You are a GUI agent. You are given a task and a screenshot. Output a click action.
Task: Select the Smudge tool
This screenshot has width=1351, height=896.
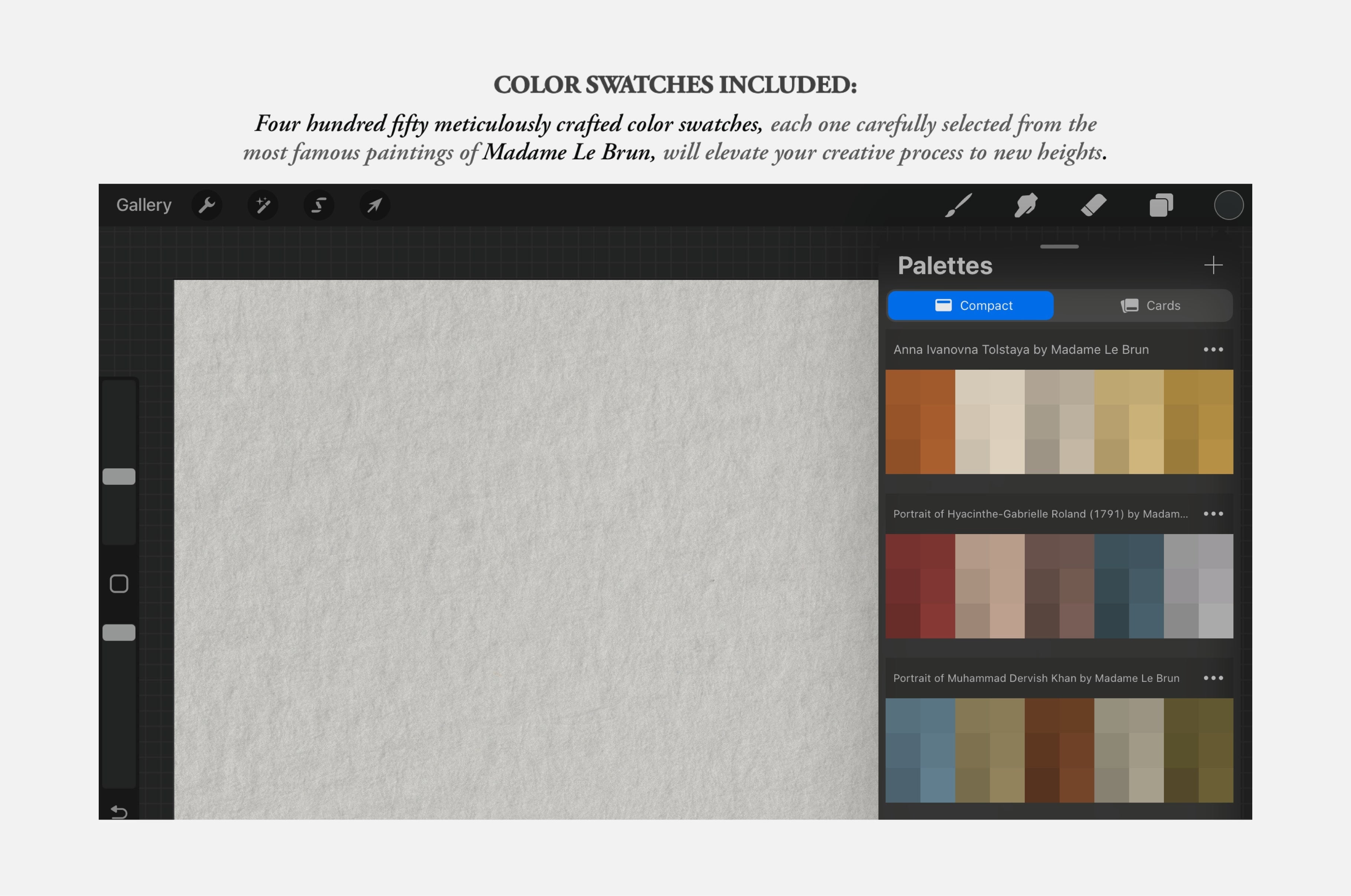[1025, 205]
